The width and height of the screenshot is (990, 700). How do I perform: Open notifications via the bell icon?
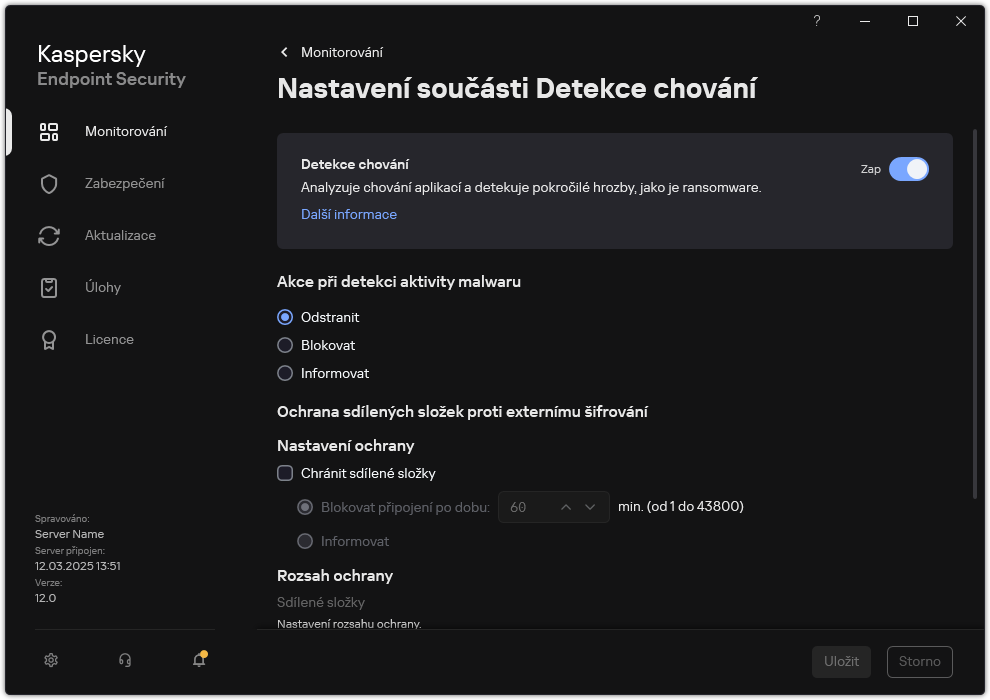198,661
